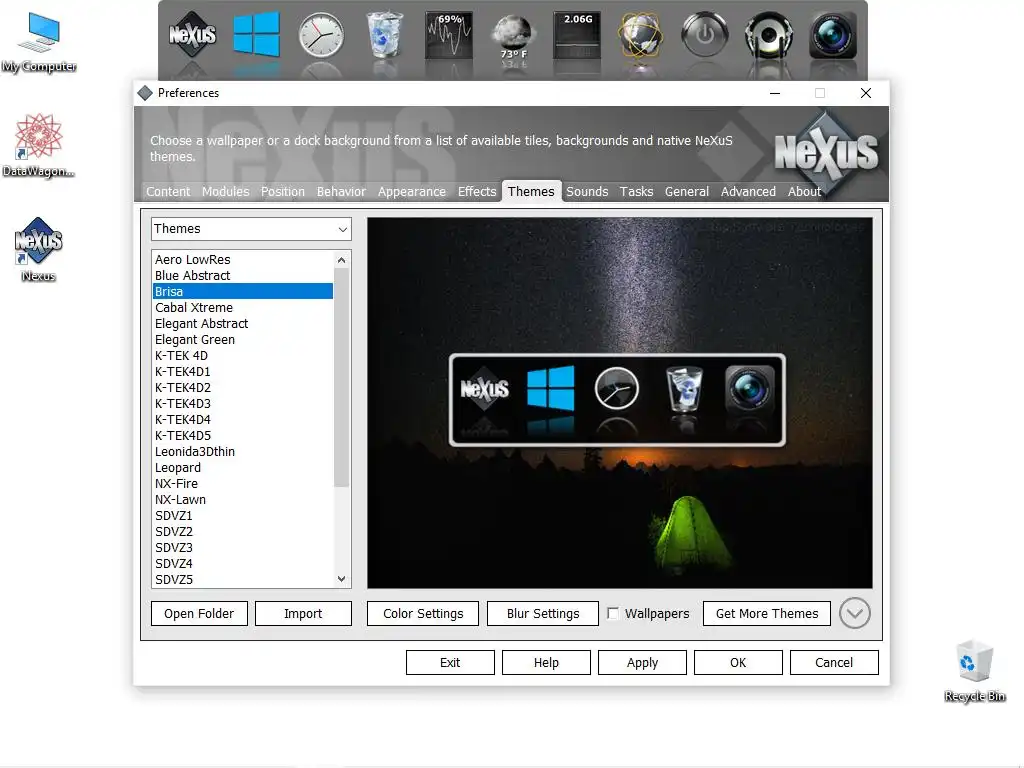Select the K-TEK 4D theme
Image resolution: width=1024 pixels, height=768 pixels.
(x=242, y=355)
